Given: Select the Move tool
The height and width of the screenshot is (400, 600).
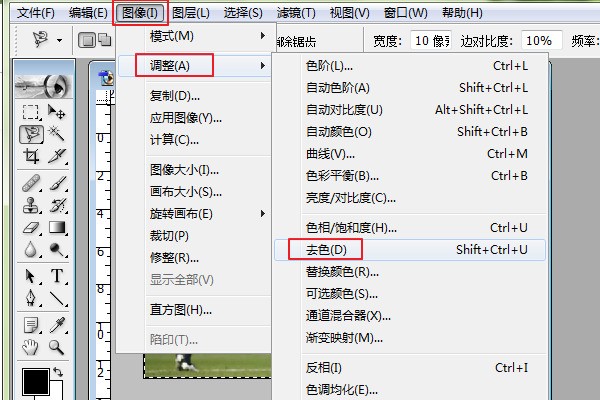Looking at the screenshot, I should point(57,113).
